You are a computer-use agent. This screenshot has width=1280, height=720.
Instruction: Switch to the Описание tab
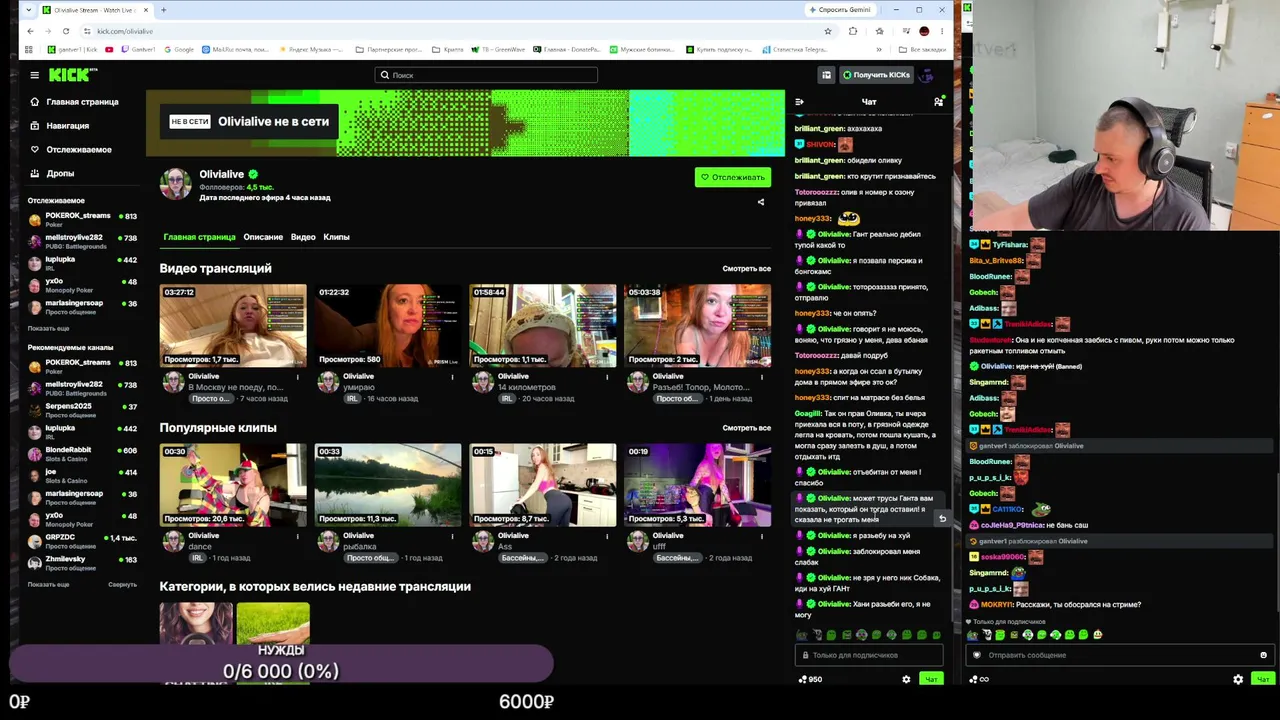(263, 237)
